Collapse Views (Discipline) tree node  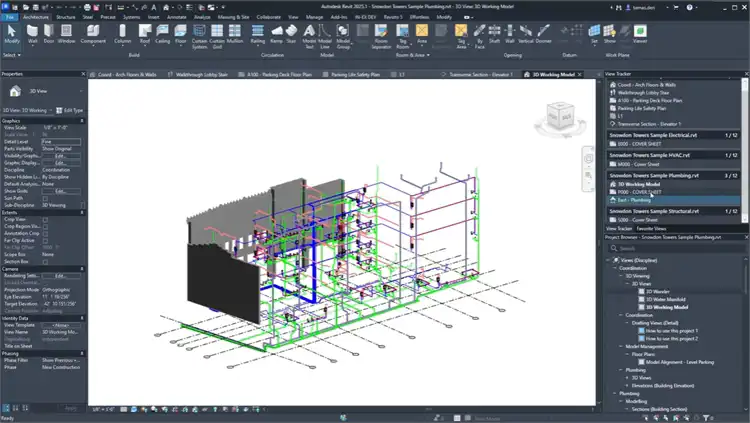pos(609,260)
